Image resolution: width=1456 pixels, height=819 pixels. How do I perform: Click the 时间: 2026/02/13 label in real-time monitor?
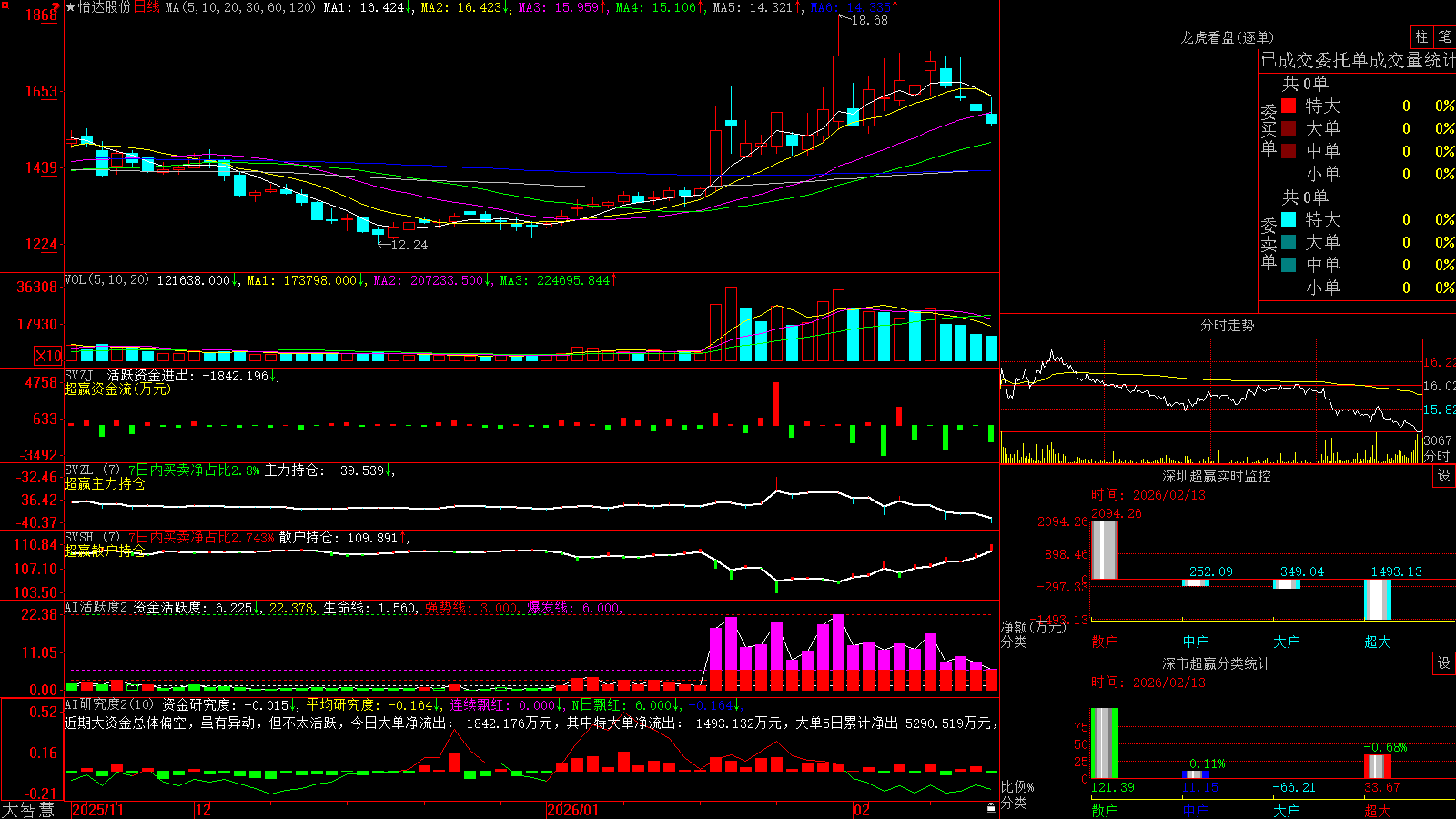tap(1148, 495)
